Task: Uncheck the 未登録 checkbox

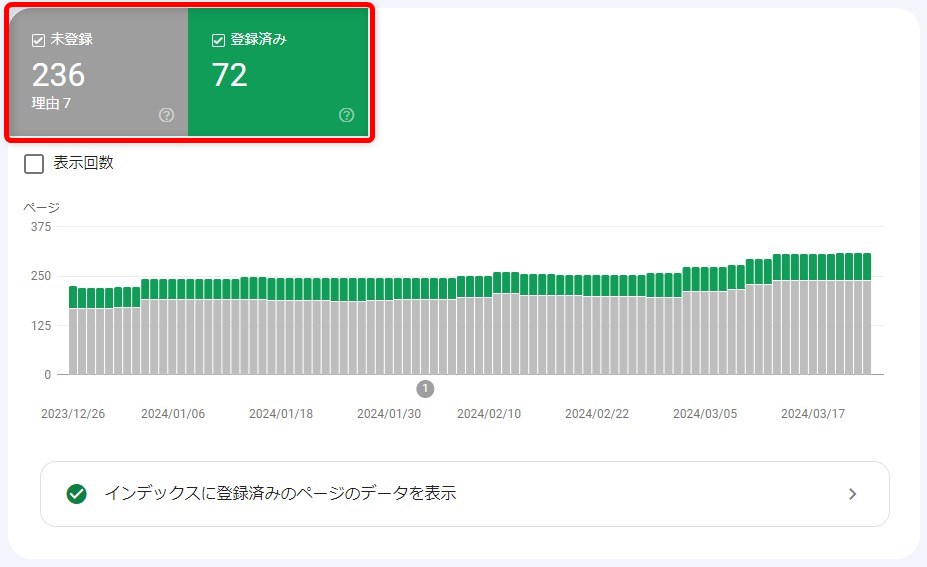Action: click(39, 41)
